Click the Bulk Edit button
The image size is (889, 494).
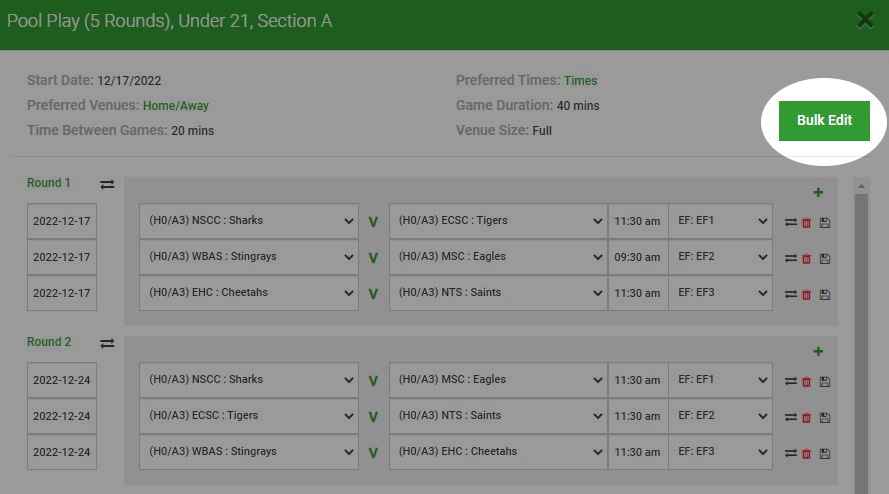pos(824,121)
